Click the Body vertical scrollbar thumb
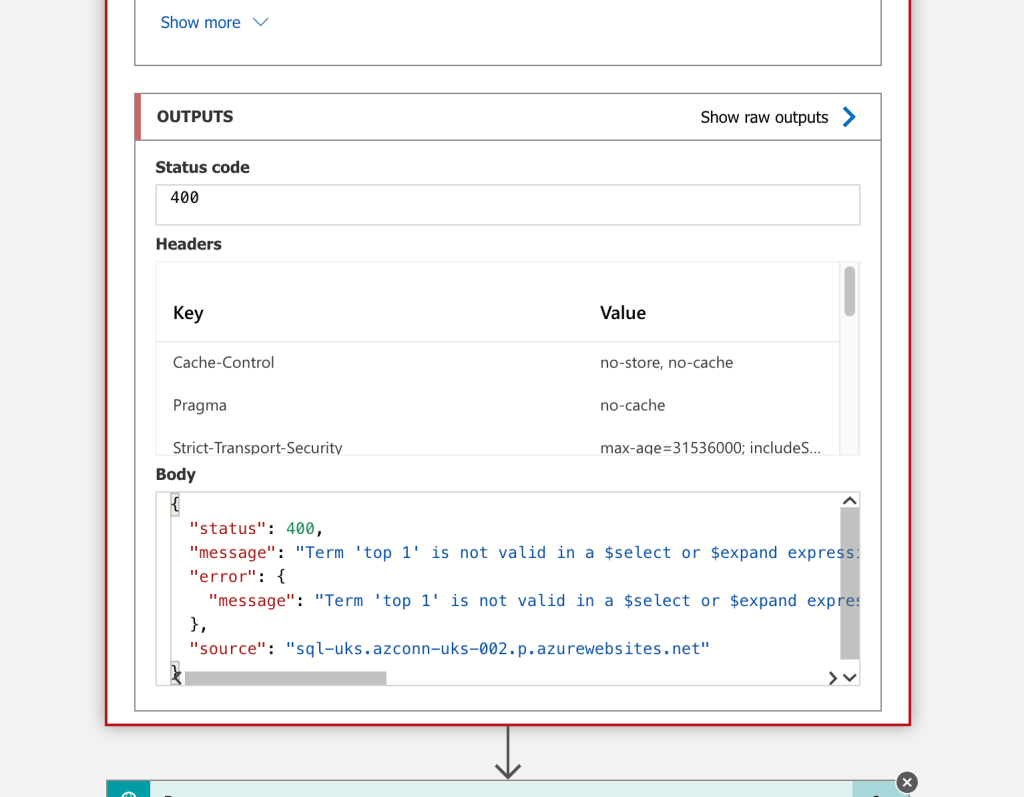The height and width of the screenshot is (797, 1024). pos(850,583)
